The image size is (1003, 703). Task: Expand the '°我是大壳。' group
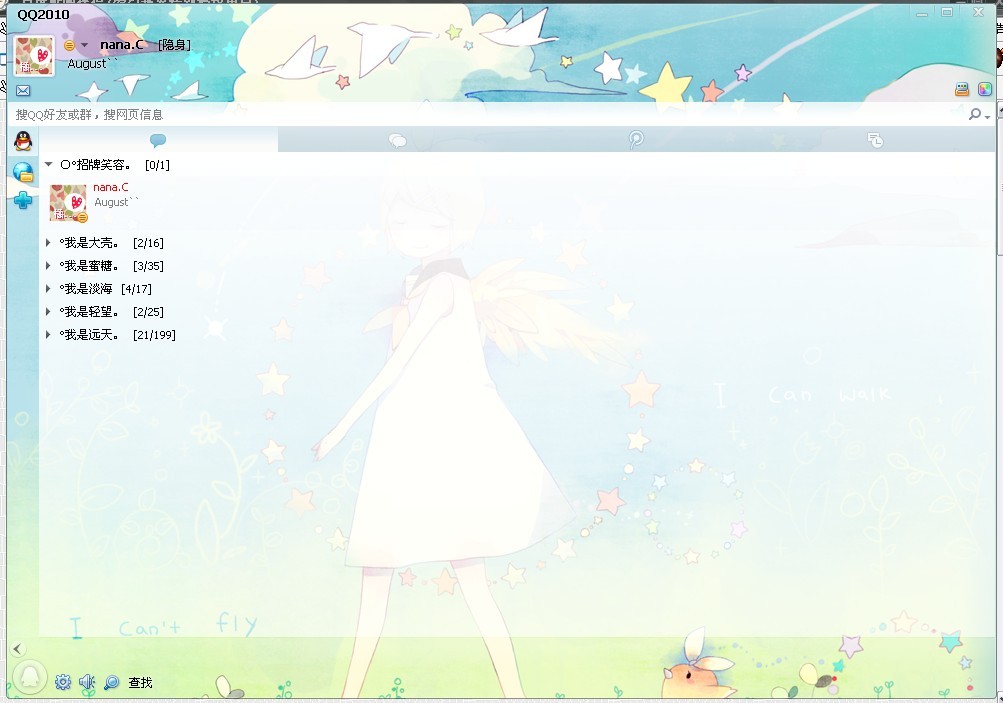(48, 242)
